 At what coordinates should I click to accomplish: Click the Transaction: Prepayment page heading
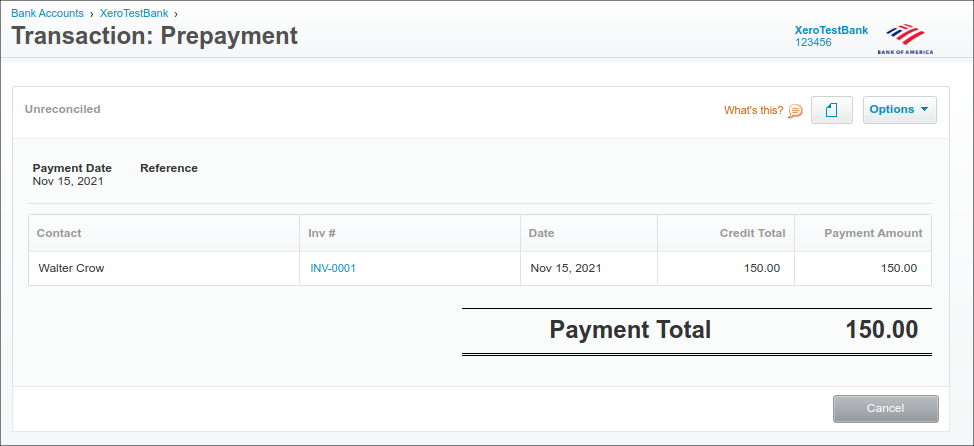[154, 36]
